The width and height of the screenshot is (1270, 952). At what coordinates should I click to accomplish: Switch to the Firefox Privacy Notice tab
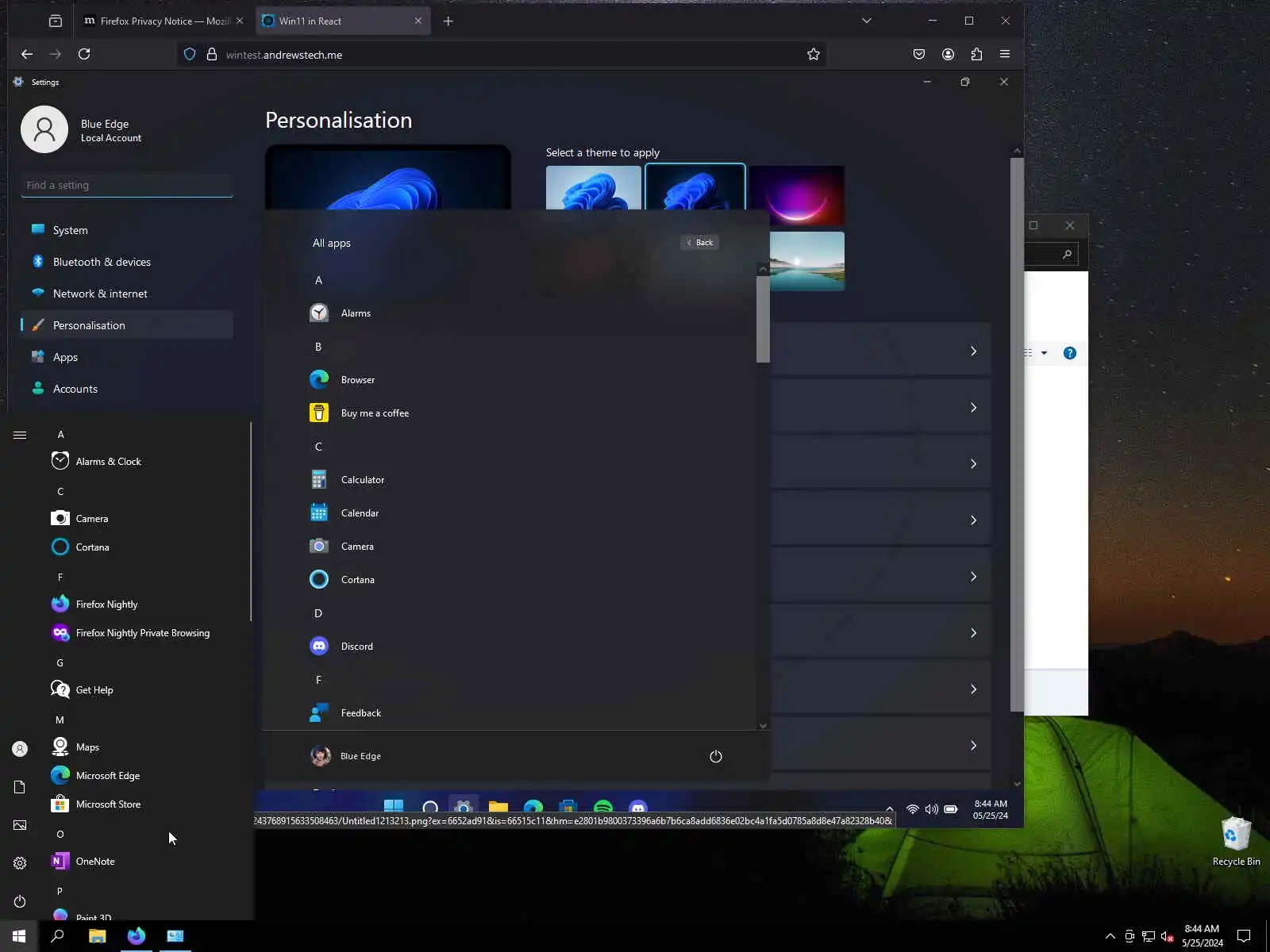[x=164, y=21]
